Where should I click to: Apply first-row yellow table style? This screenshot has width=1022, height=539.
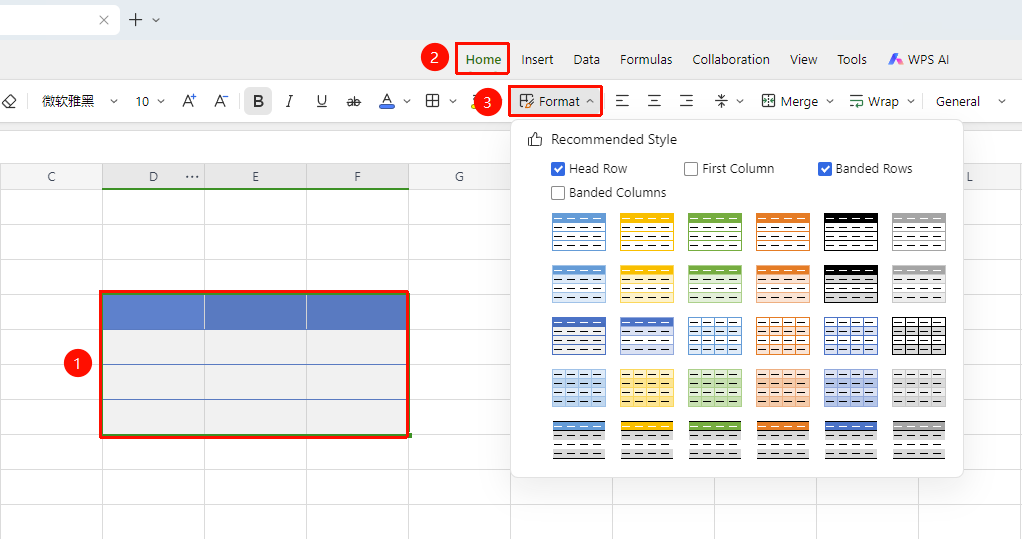pos(647,232)
